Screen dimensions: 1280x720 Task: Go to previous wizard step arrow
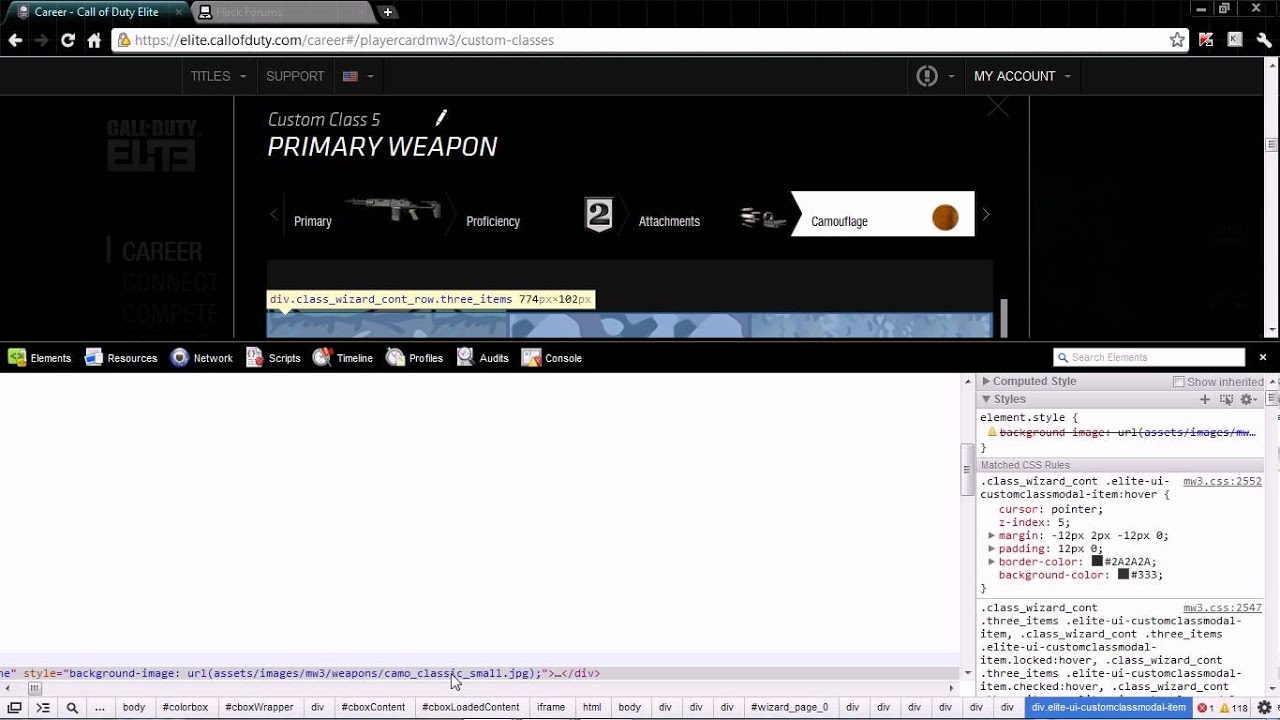[x=274, y=214]
